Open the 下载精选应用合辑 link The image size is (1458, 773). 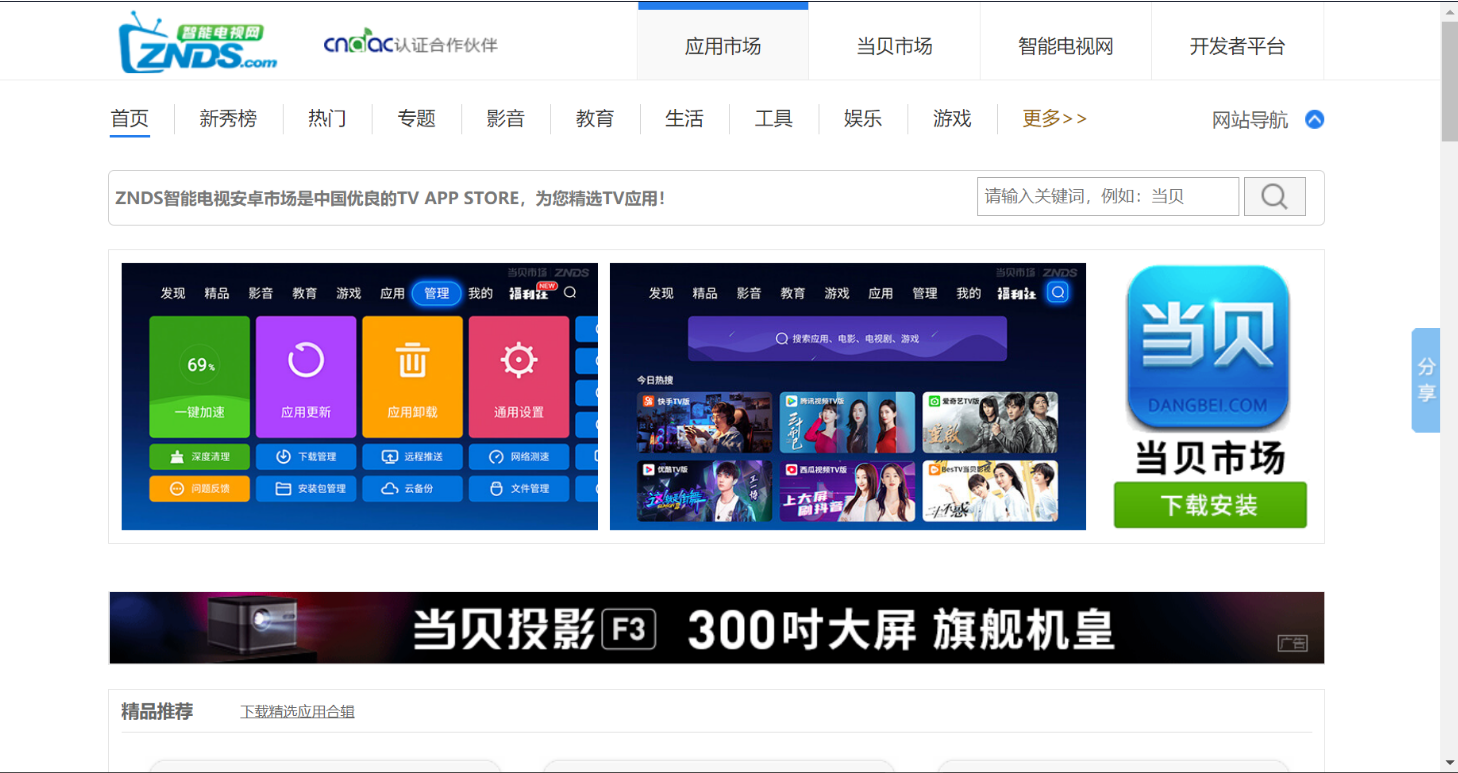(x=297, y=712)
